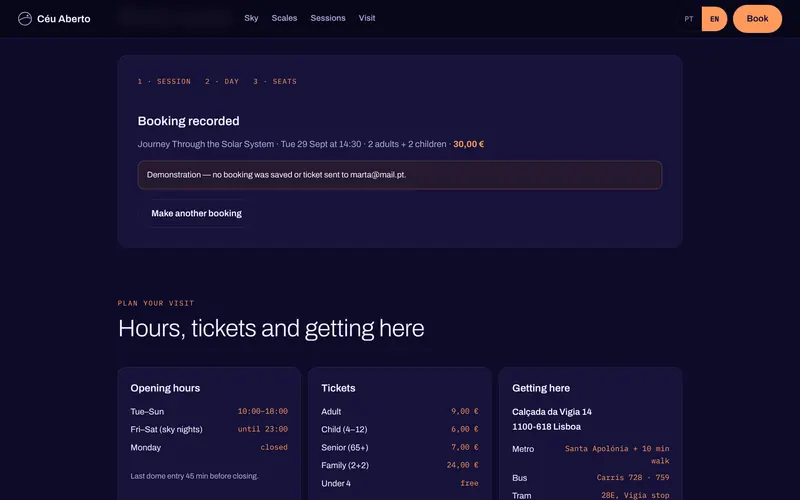This screenshot has width=800, height=500.
Task: Select step 1 · Session
Action: 164,81
